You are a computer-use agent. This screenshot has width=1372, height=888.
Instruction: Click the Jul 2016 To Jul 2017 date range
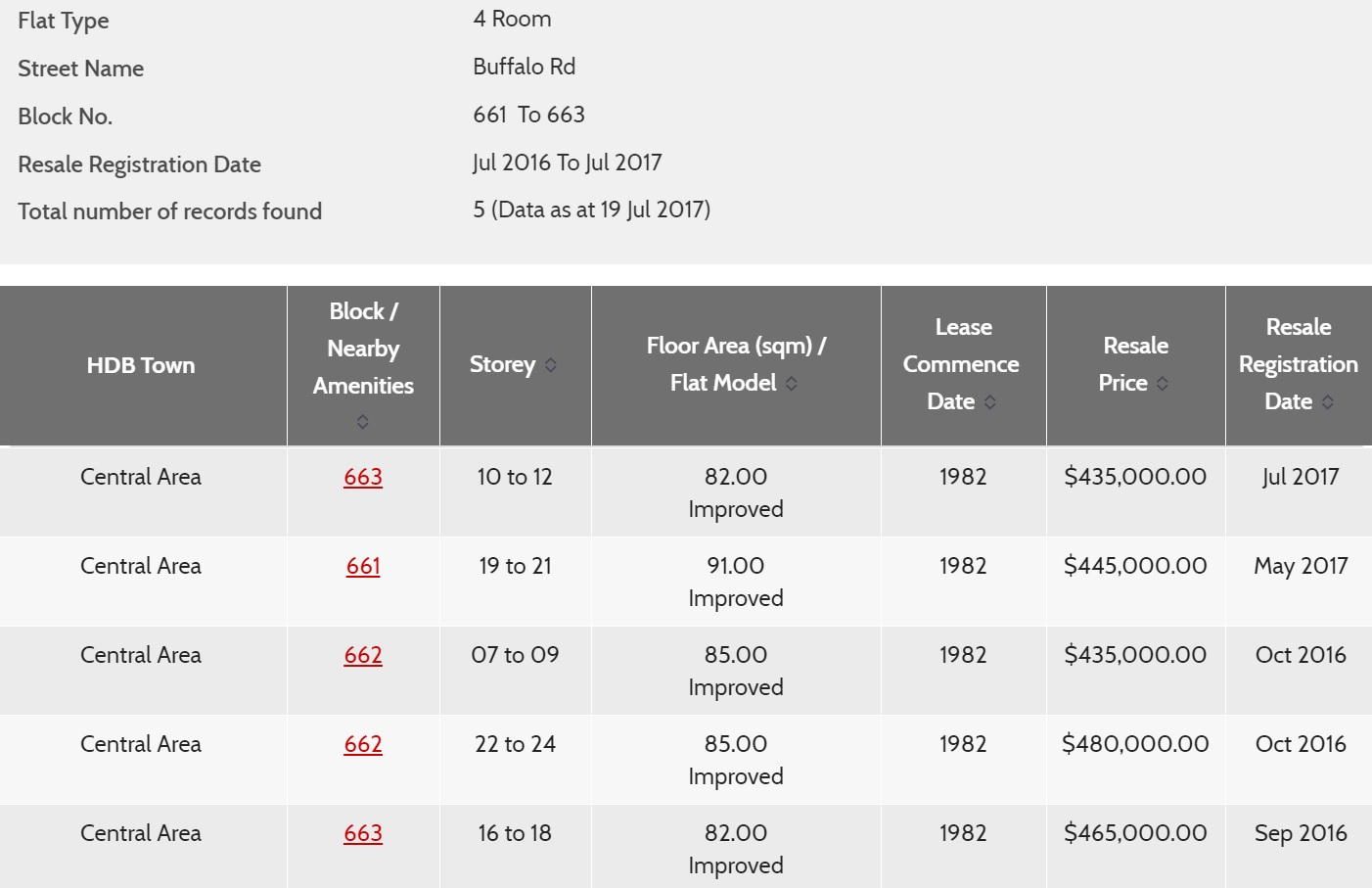[x=567, y=163]
